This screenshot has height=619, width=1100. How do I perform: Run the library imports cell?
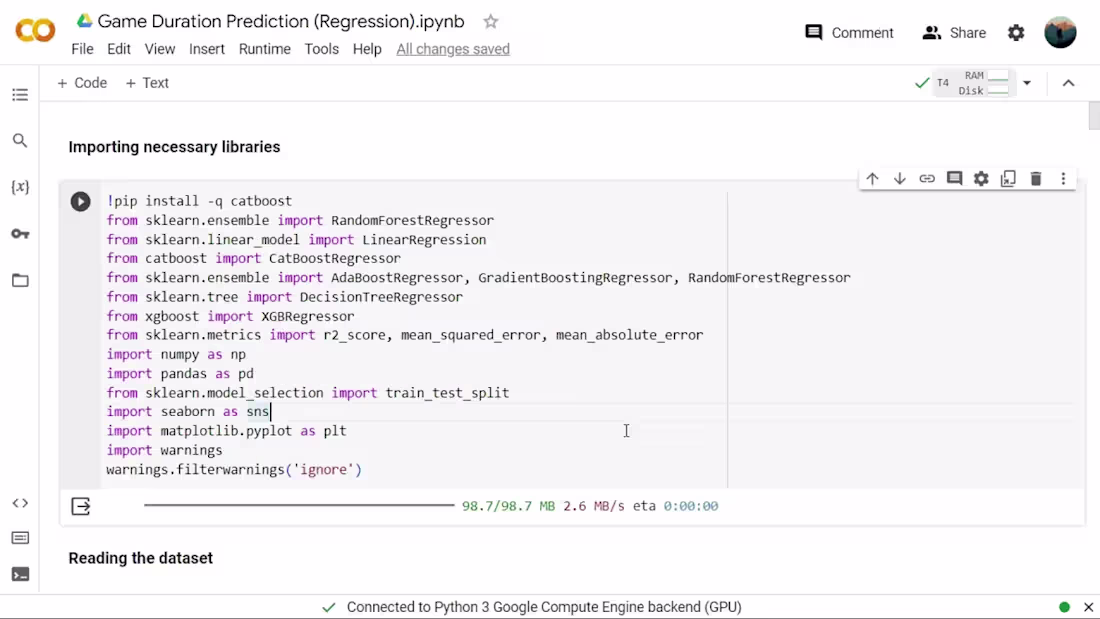(80, 201)
